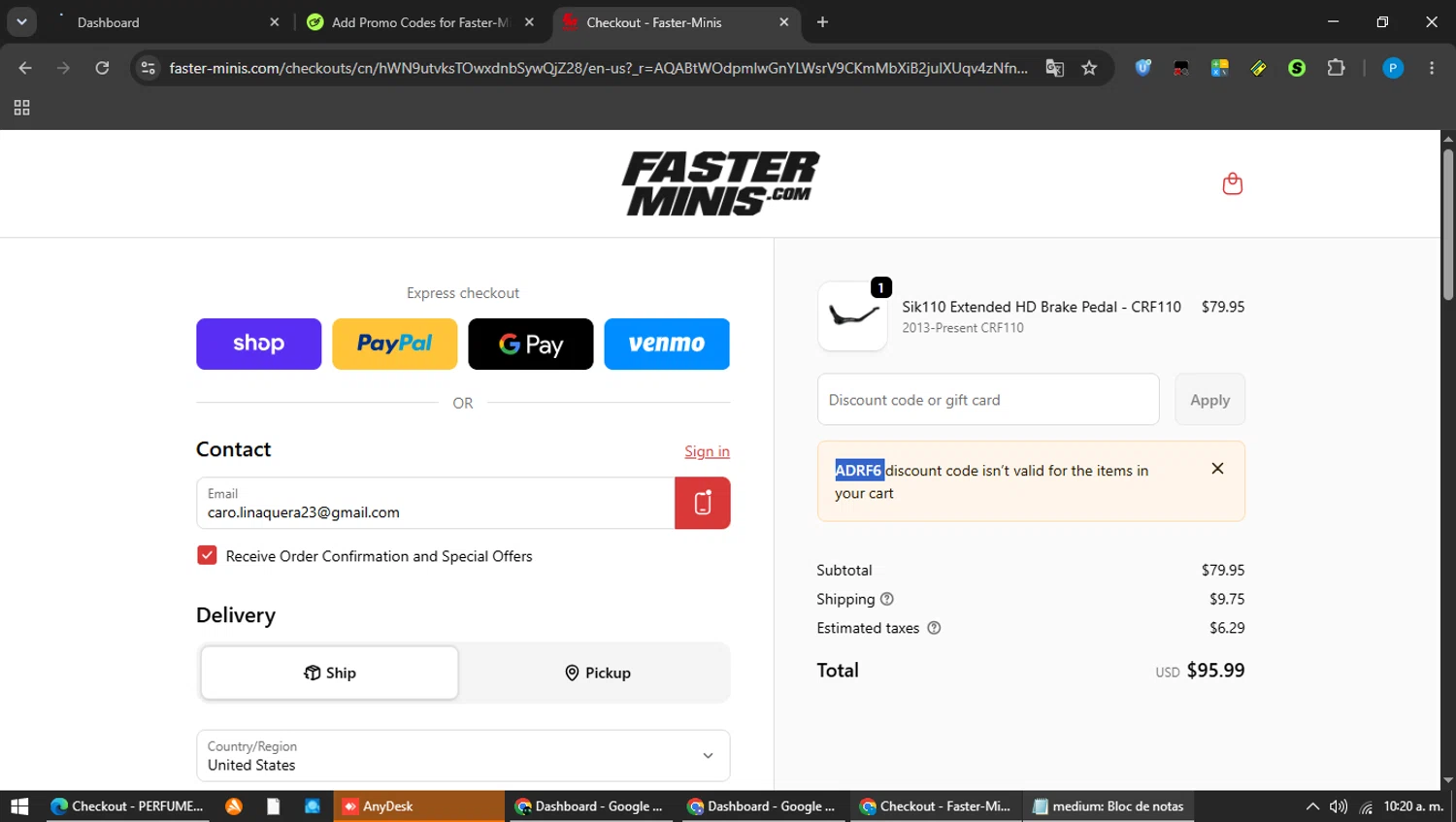Open the tab search dropdown arrow

pos(21,21)
